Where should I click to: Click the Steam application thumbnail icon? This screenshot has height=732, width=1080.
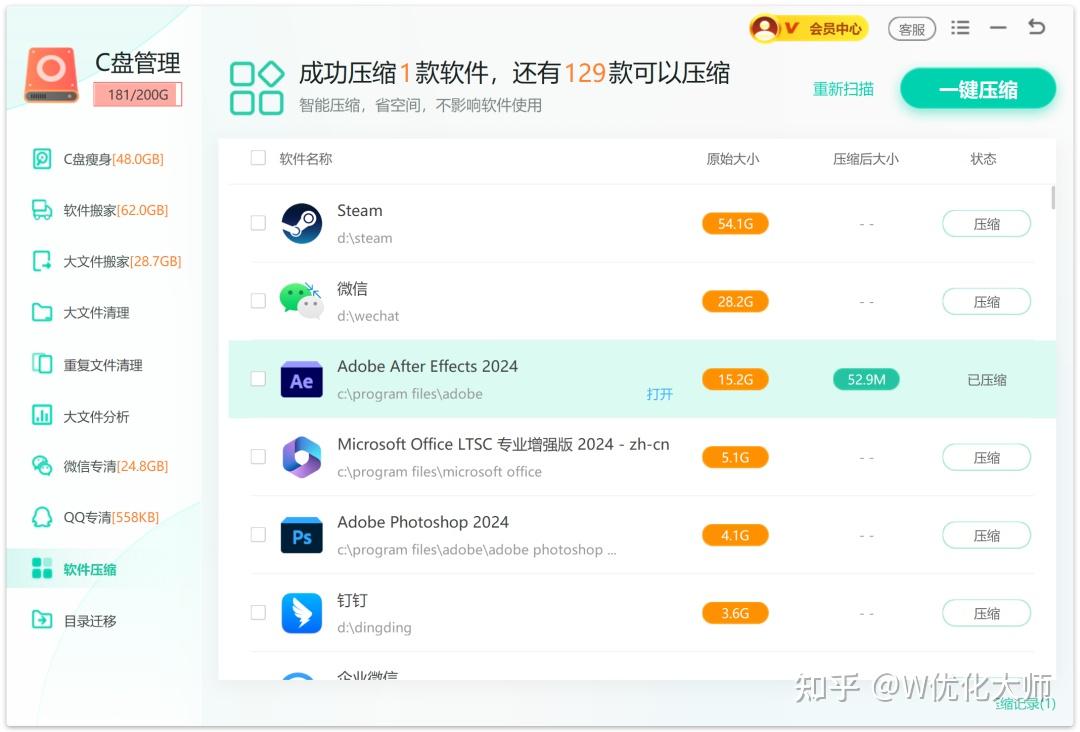pos(302,222)
